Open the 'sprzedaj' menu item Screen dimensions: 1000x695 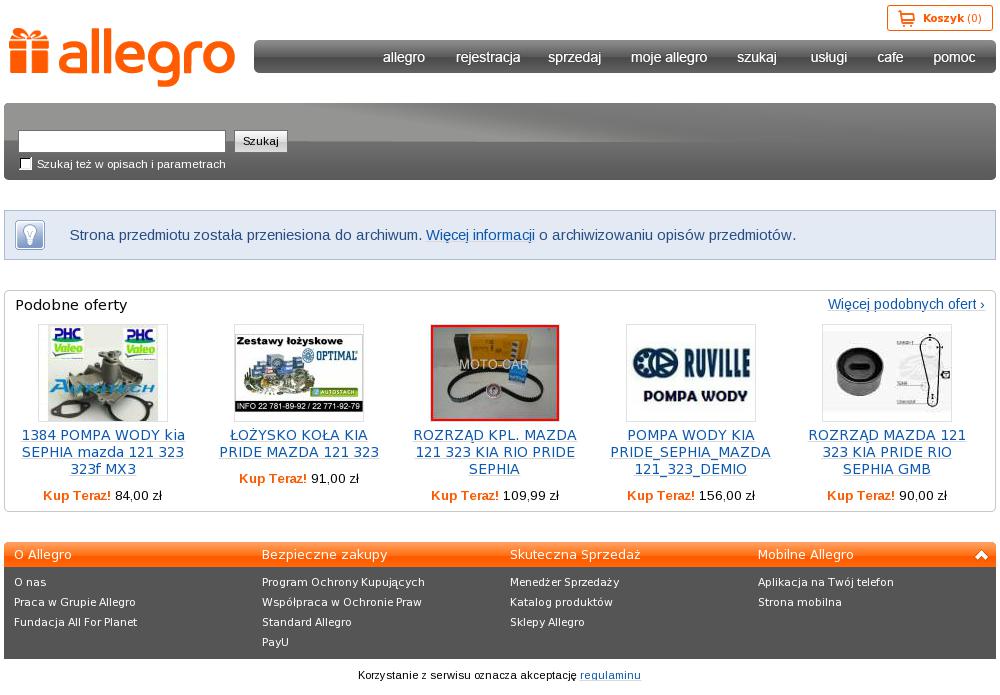pyautogui.click(x=575, y=57)
